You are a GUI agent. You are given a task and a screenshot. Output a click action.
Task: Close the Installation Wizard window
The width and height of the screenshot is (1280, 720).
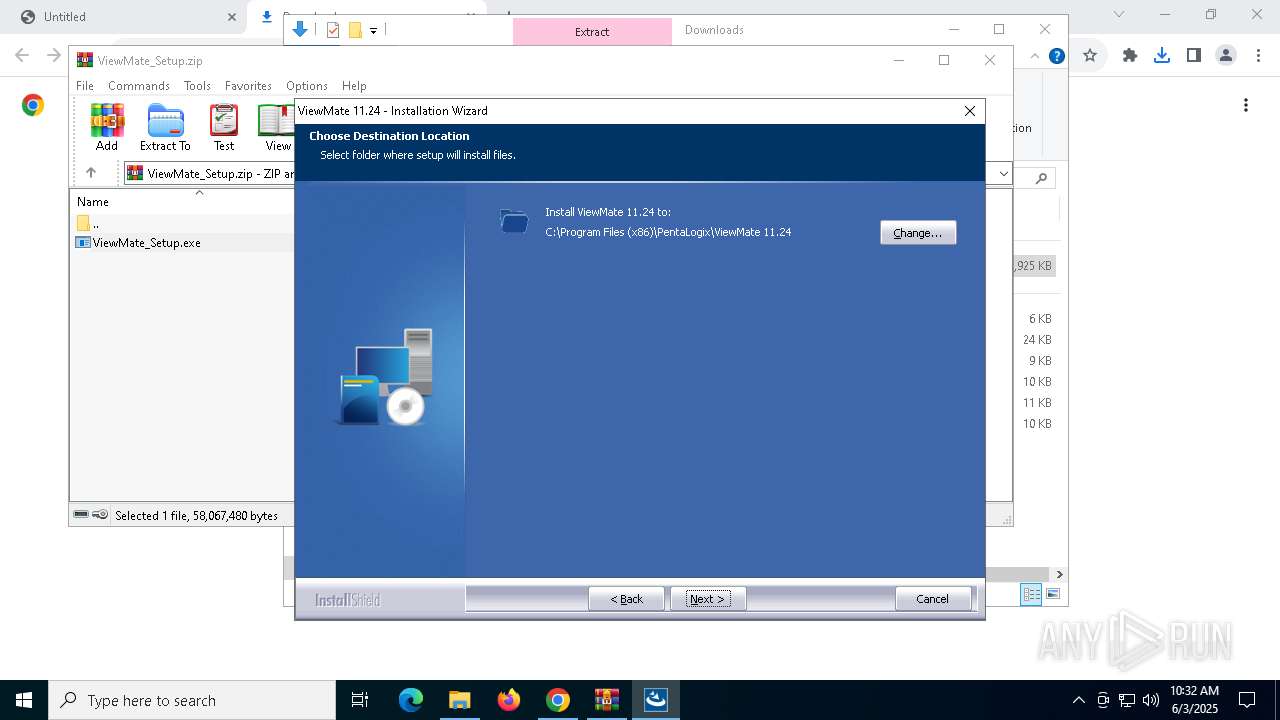coord(970,111)
